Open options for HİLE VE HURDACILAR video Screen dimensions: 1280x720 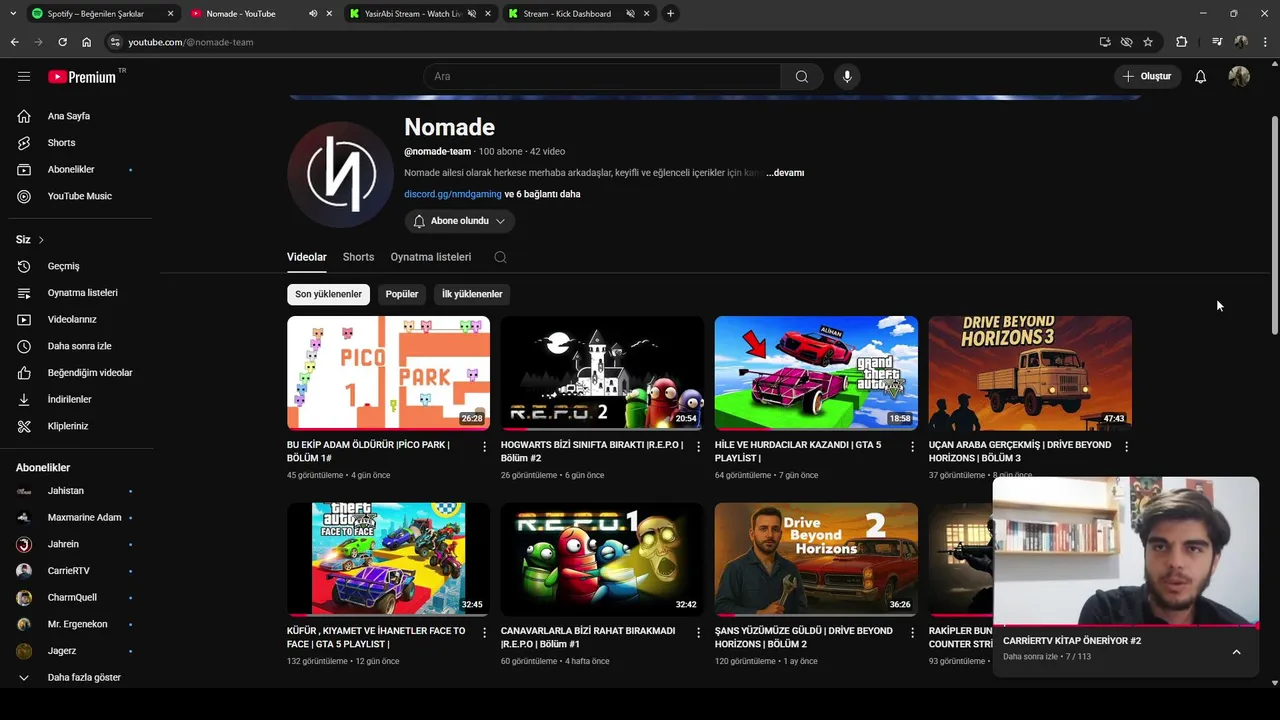click(912, 447)
